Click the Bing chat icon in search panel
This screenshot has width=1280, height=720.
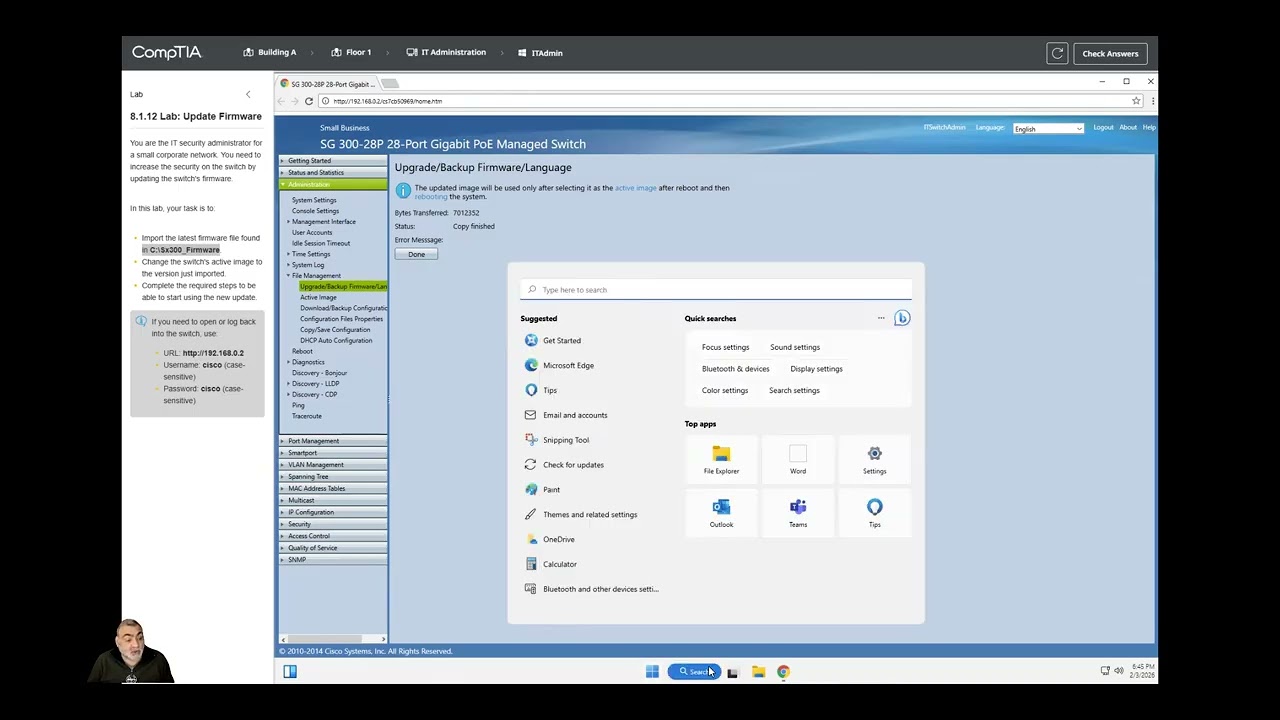coord(902,318)
